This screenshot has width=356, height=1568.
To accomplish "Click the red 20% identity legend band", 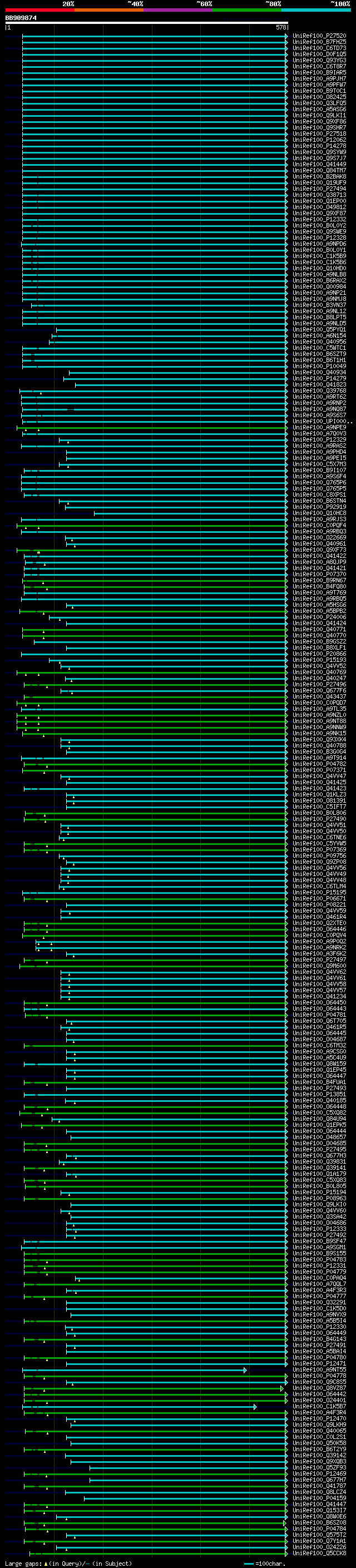I will 39,10.
